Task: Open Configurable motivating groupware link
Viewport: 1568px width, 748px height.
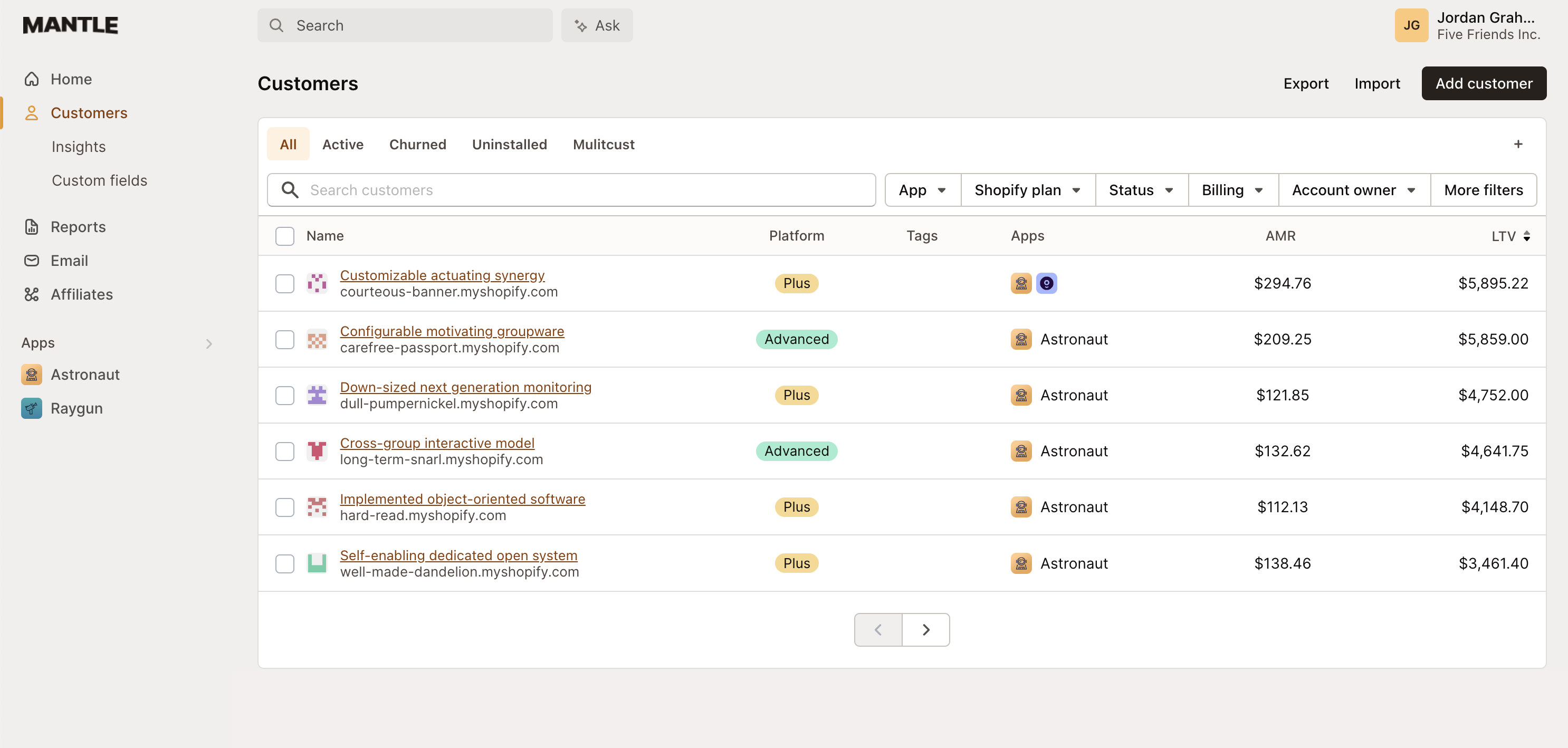Action: coord(452,331)
